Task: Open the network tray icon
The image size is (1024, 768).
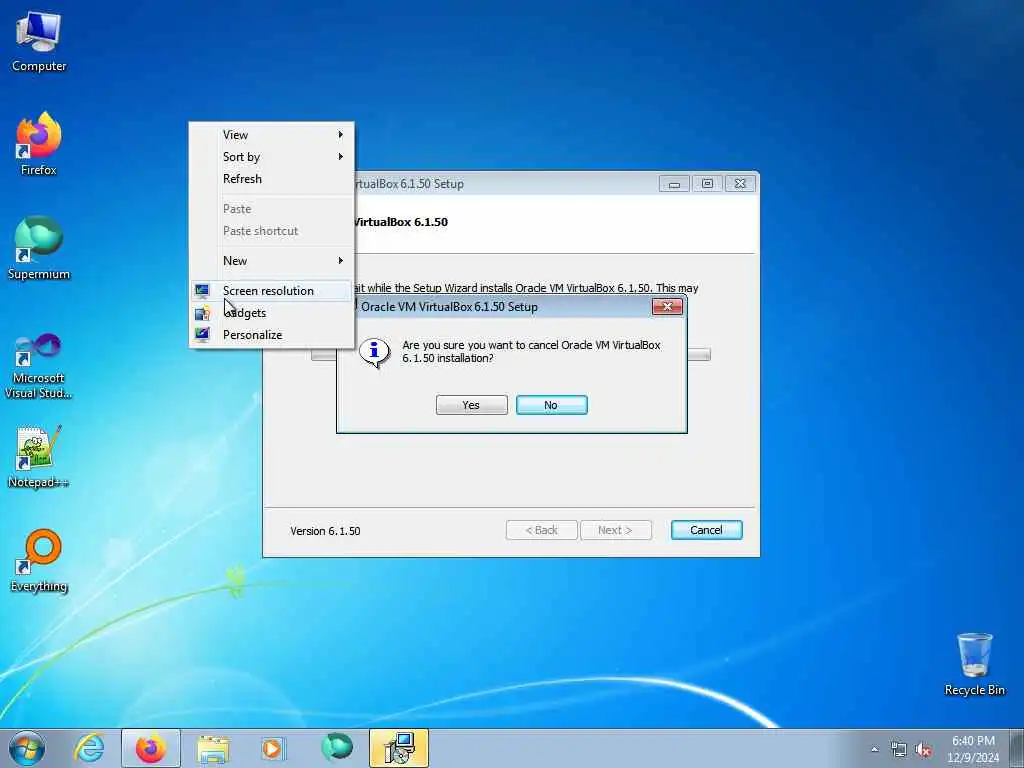Action: (x=899, y=750)
